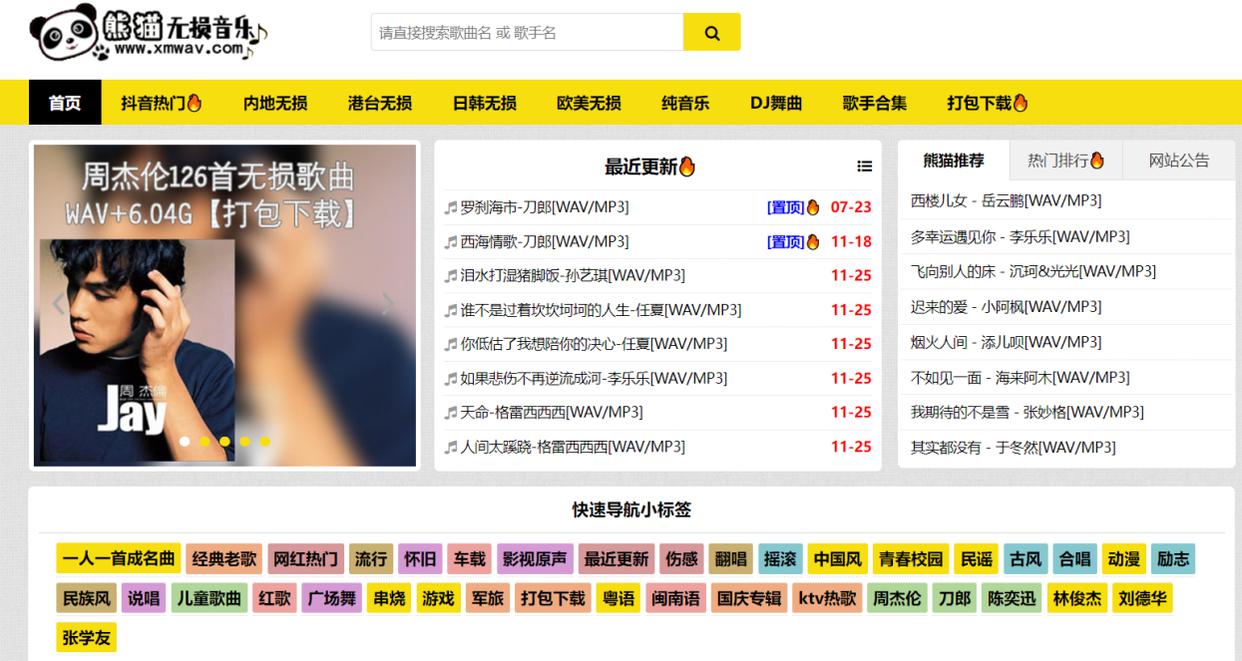The height and width of the screenshot is (661, 1242).
Task: Click the carousel previous arrow on banner
Action: click(x=58, y=305)
